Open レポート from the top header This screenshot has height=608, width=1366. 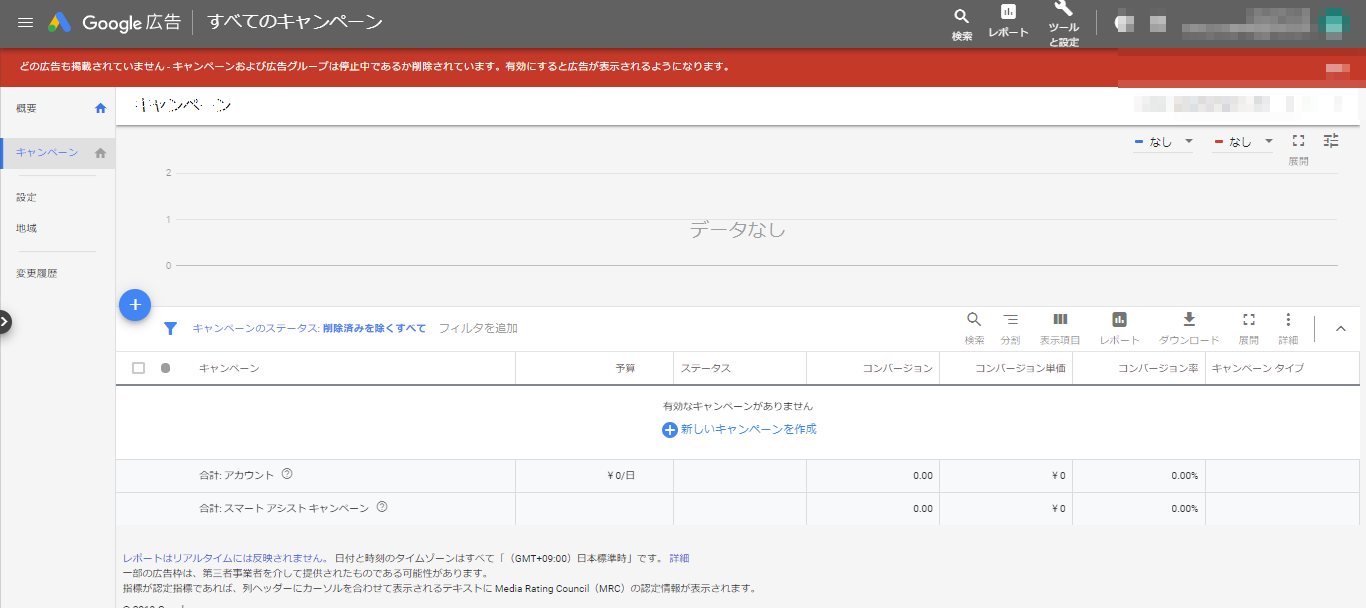click(x=1008, y=21)
